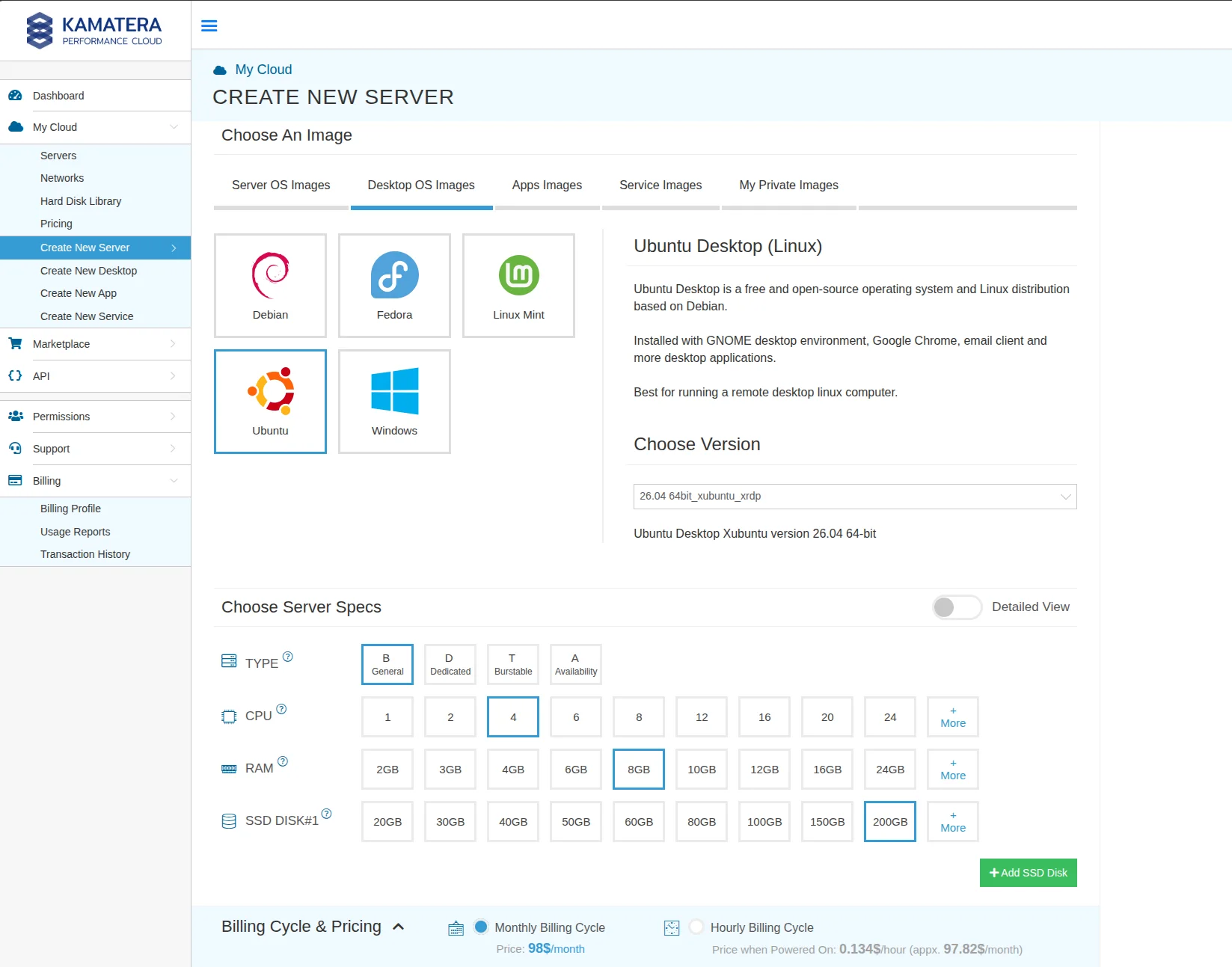Show more CPU options
Screen dimensions: 1232x967
tap(953, 716)
